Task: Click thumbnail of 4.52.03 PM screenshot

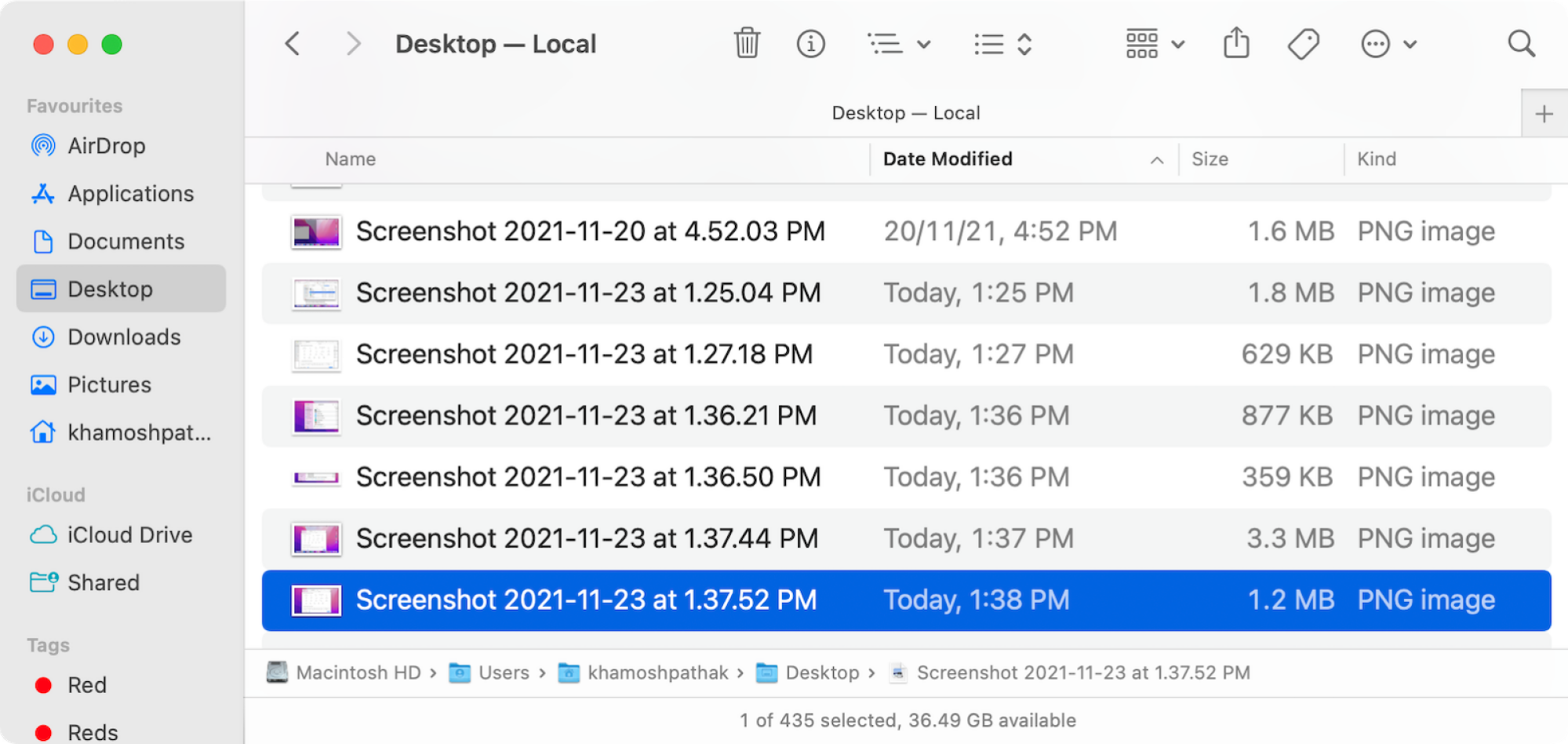Action: click(x=316, y=232)
